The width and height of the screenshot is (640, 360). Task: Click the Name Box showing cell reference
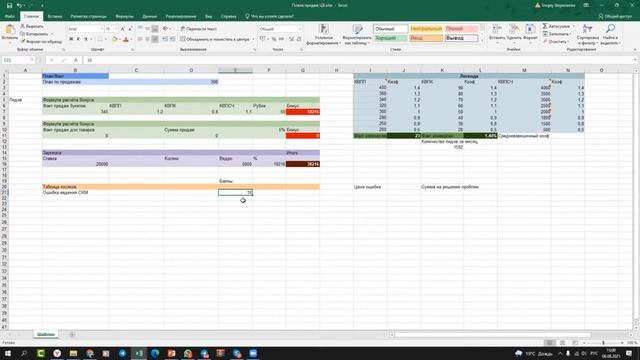coord(18,60)
